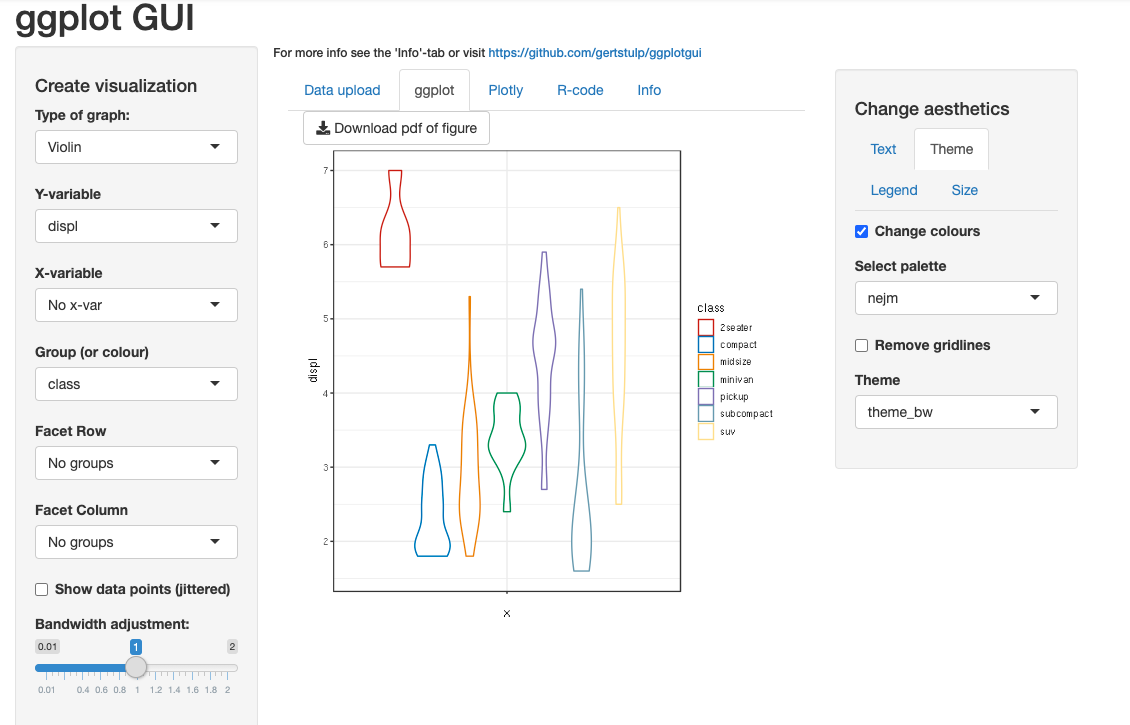The image size is (1130, 725).
Task: Expand the Y-variable displ dropdown
Action: coord(136,226)
